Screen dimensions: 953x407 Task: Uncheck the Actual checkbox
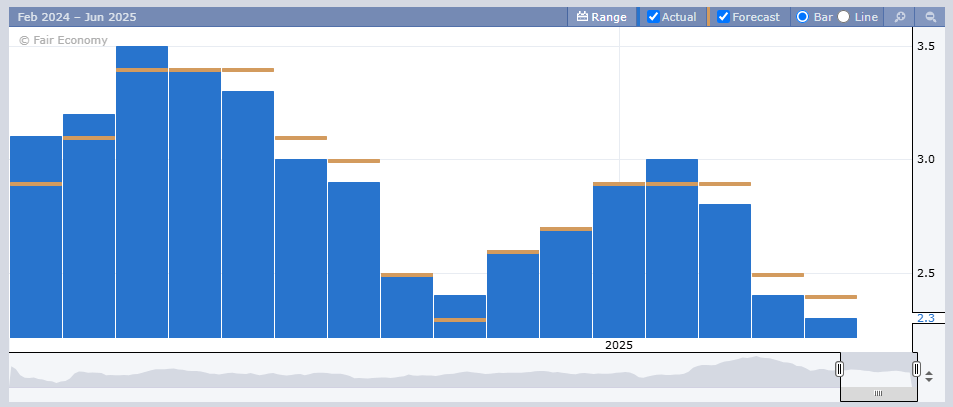point(653,17)
